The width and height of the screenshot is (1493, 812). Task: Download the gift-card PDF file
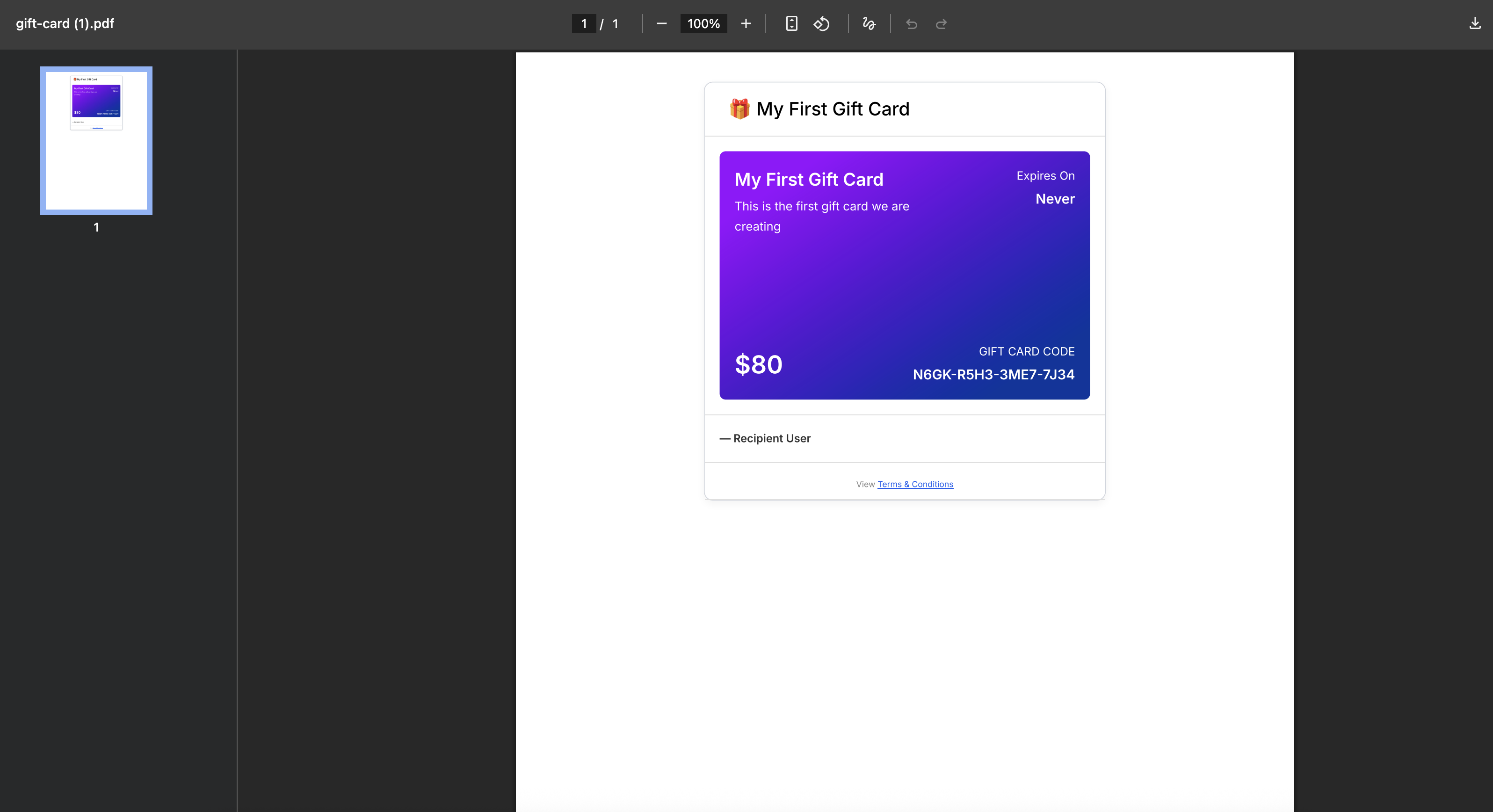(x=1474, y=23)
